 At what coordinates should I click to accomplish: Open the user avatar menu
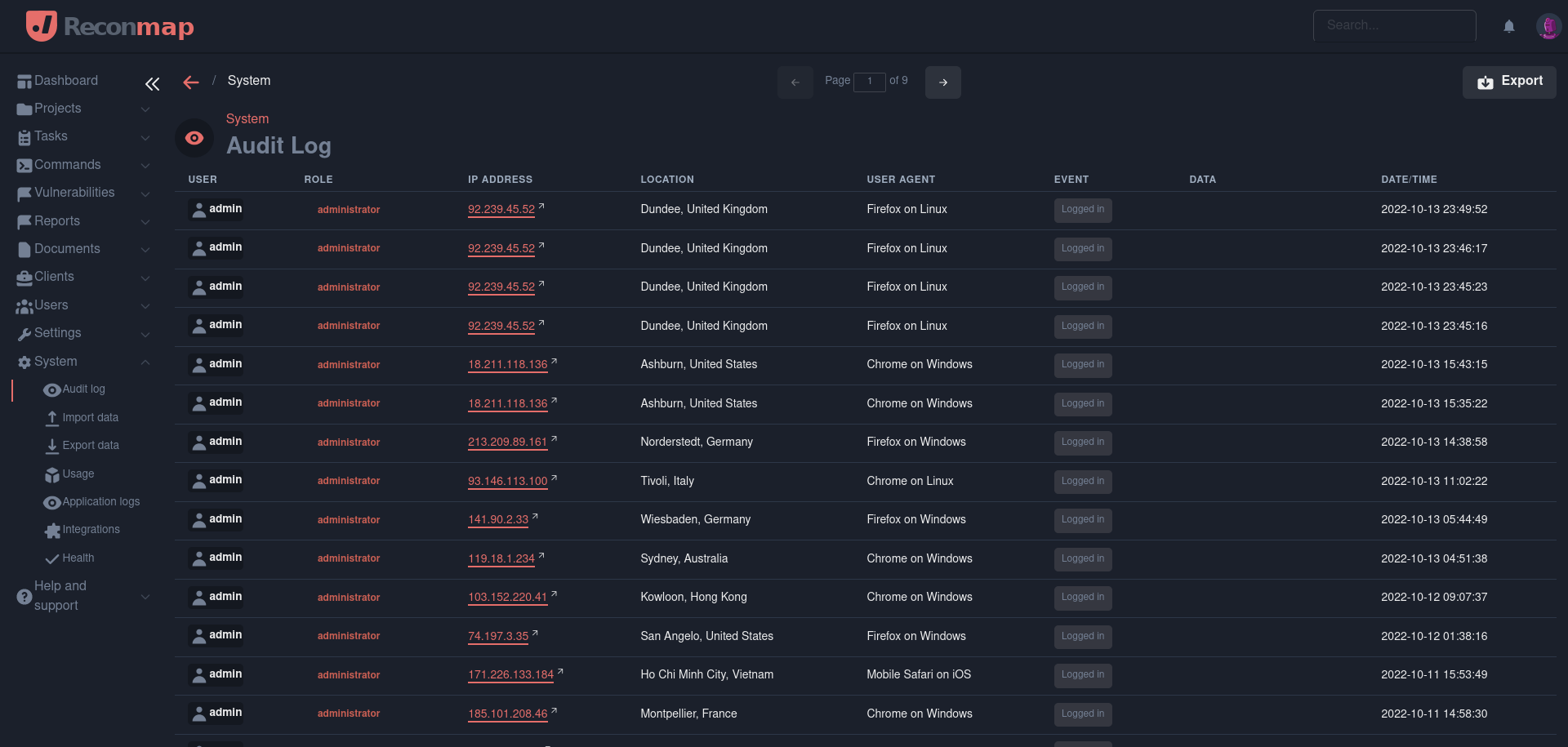coord(1548,26)
